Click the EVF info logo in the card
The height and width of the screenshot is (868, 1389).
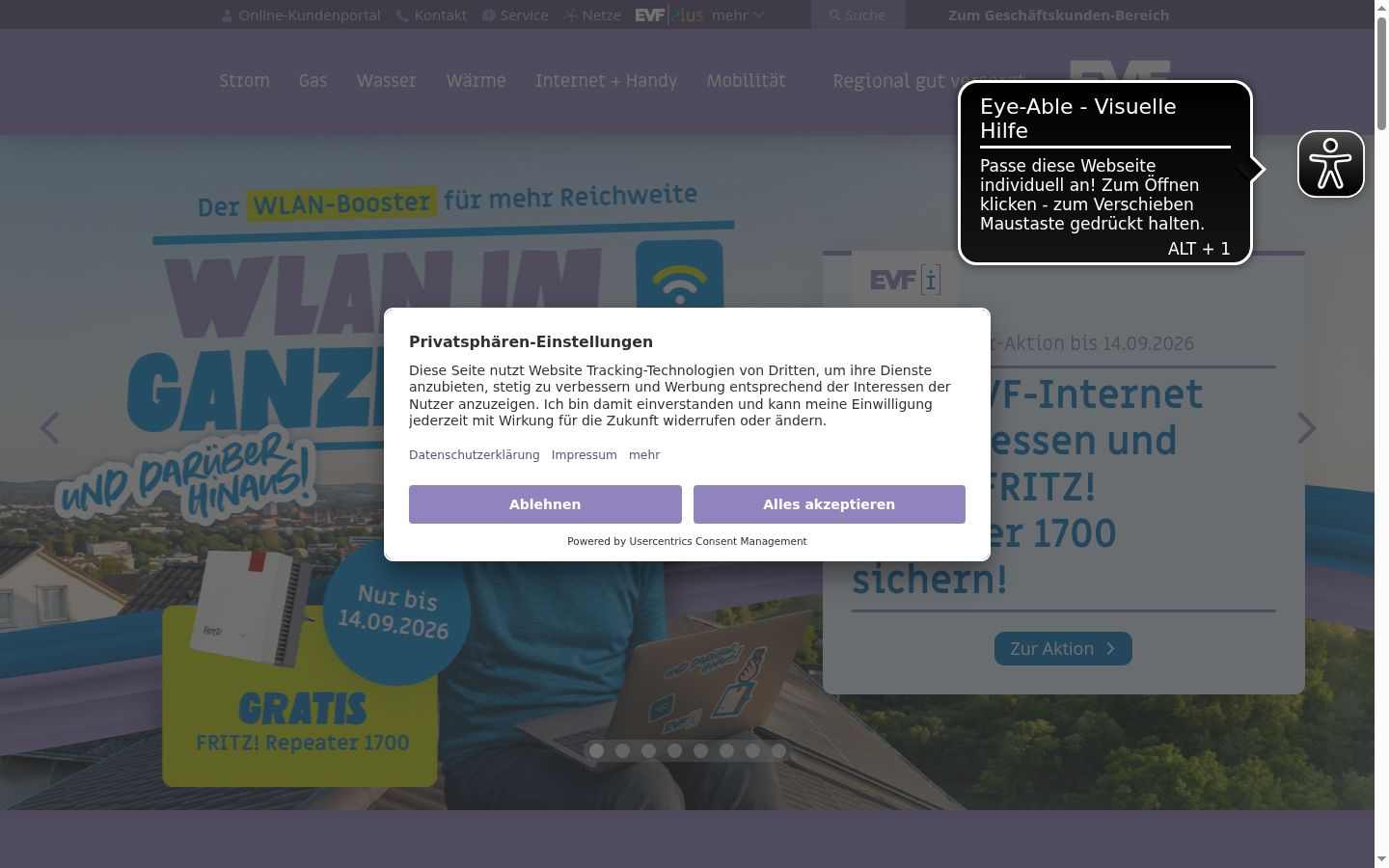click(905, 280)
